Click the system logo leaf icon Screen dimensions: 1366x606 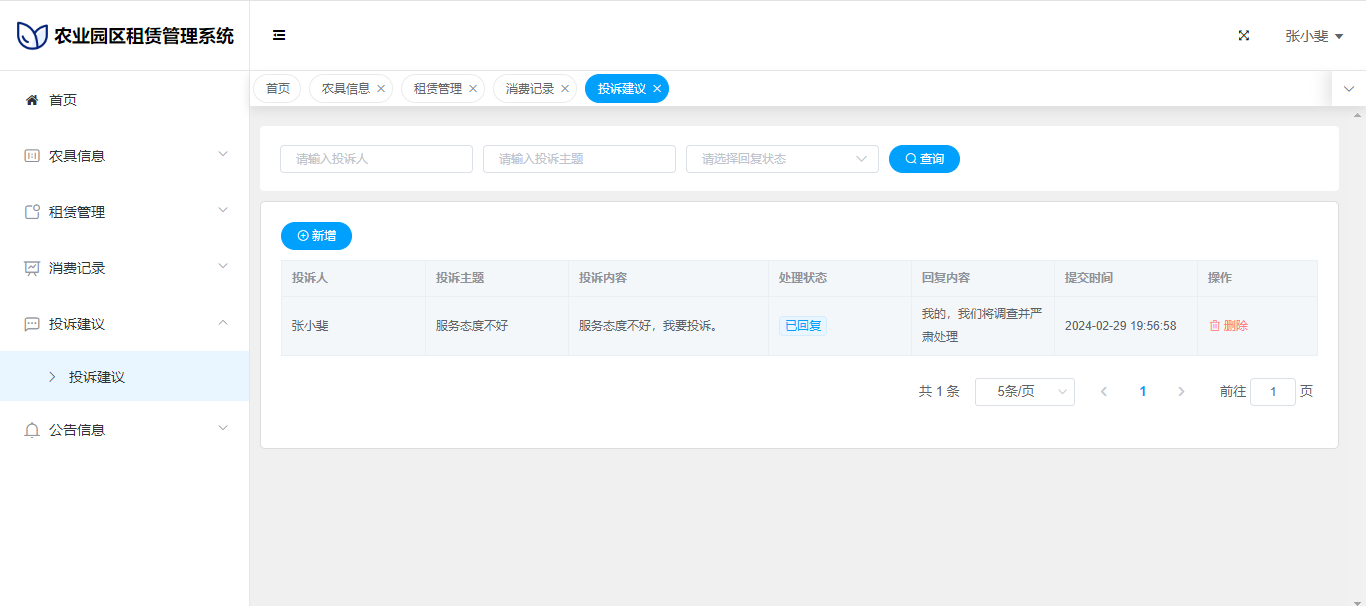click(x=32, y=36)
